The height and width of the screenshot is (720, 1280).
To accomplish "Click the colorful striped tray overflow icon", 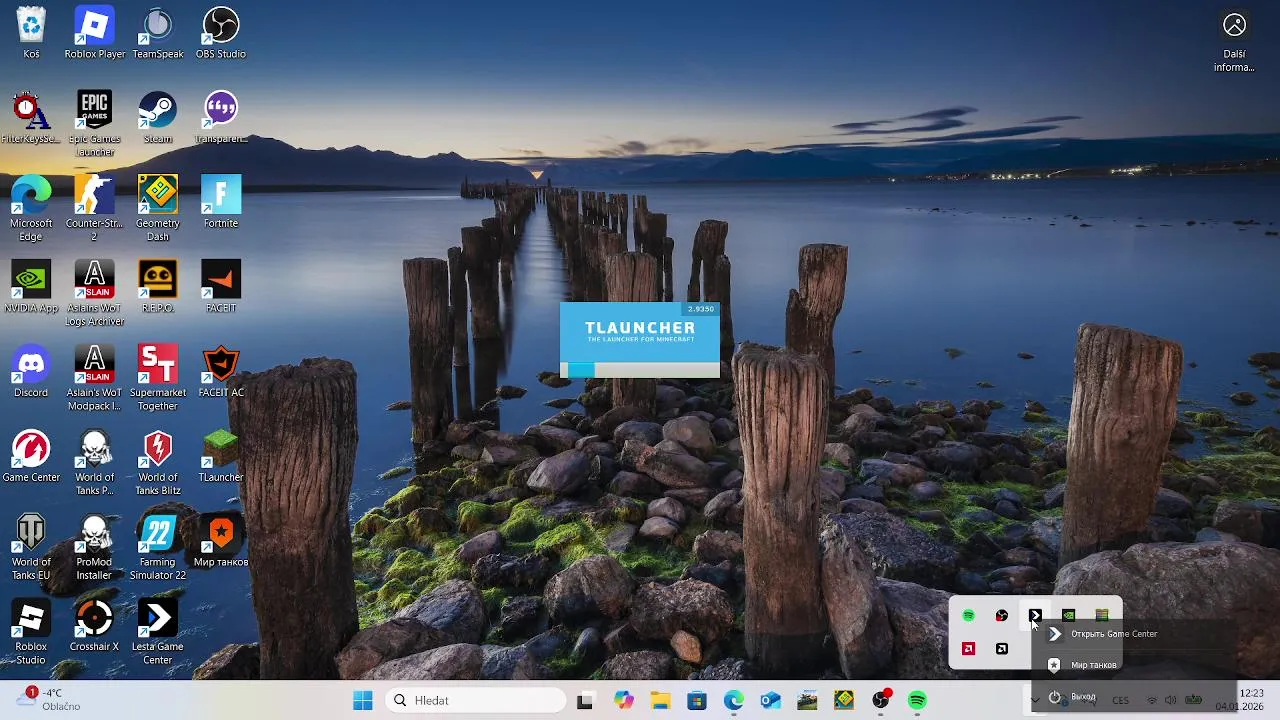I will 1101,616.
